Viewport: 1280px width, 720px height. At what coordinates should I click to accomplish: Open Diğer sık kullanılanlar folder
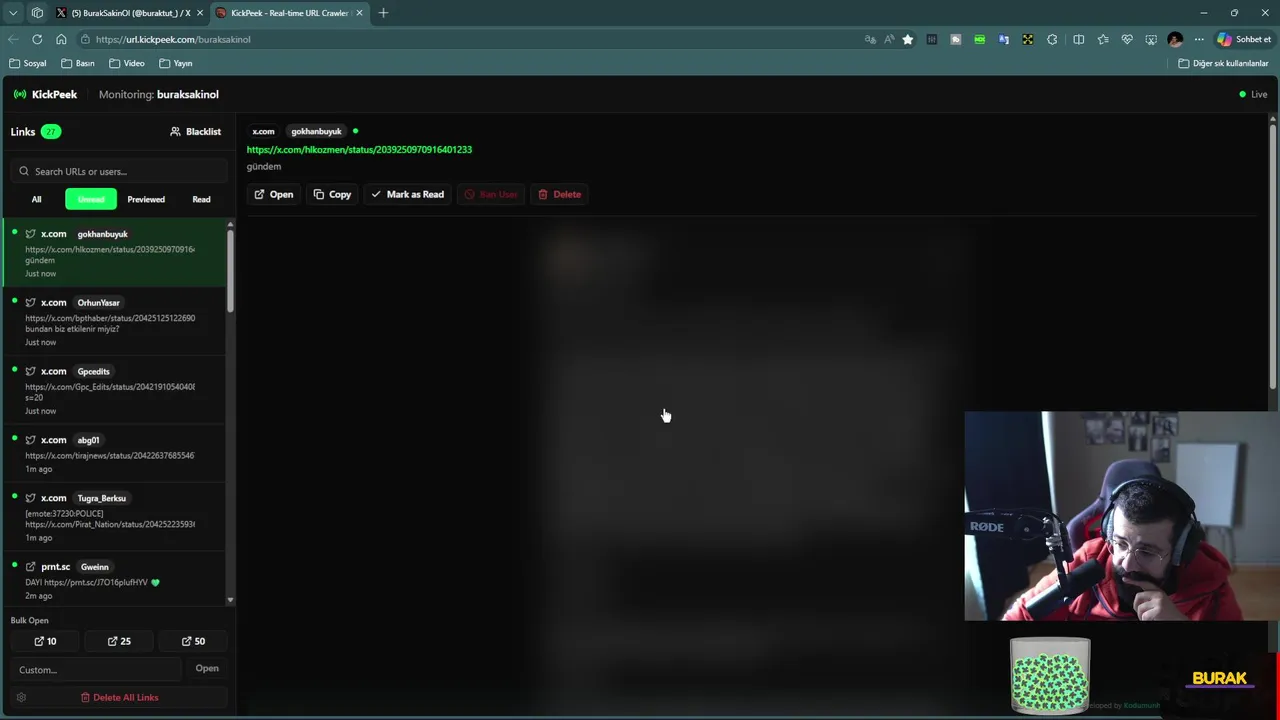coord(1223,63)
